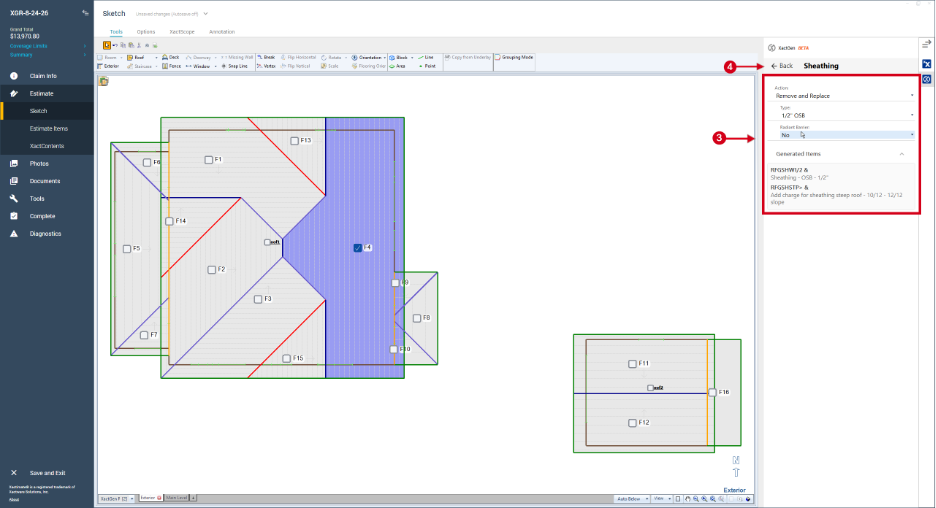Collapse the Generated Items section
Screen dimensions: 936x508
point(902,154)
